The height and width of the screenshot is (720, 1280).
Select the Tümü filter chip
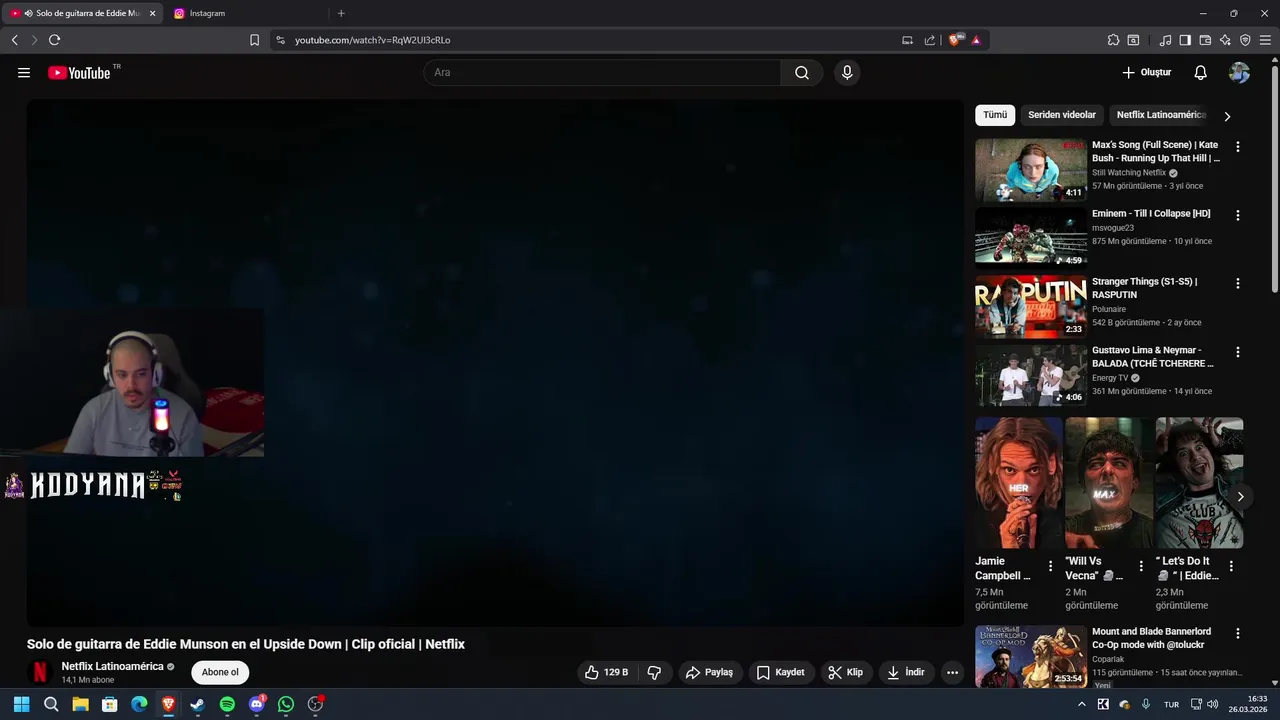tap(995, 115)
